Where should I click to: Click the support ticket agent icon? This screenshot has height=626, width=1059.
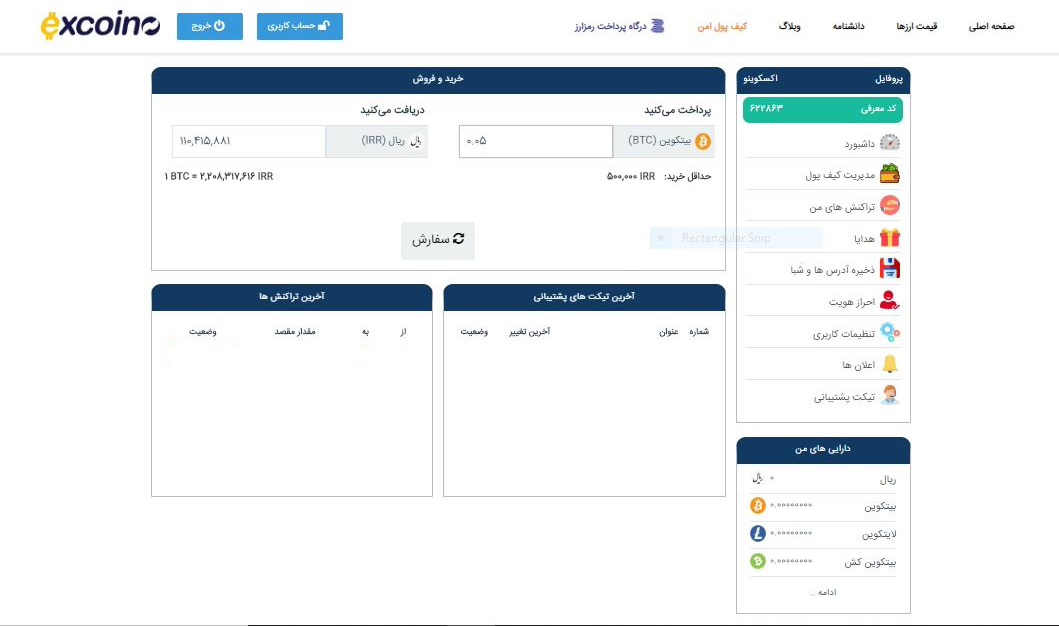pos(889,395)
